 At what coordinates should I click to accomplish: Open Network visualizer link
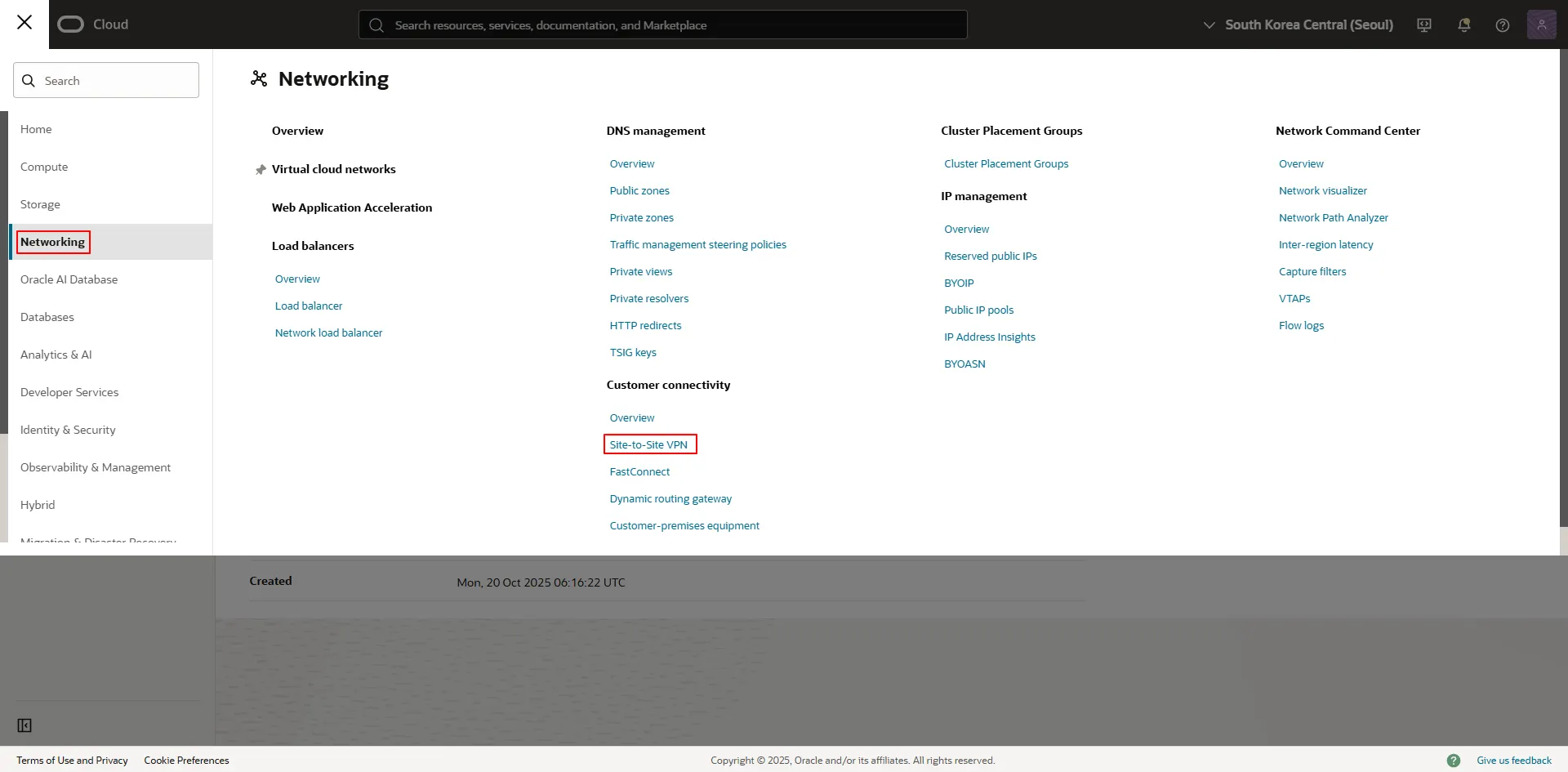pos(1323,190)
